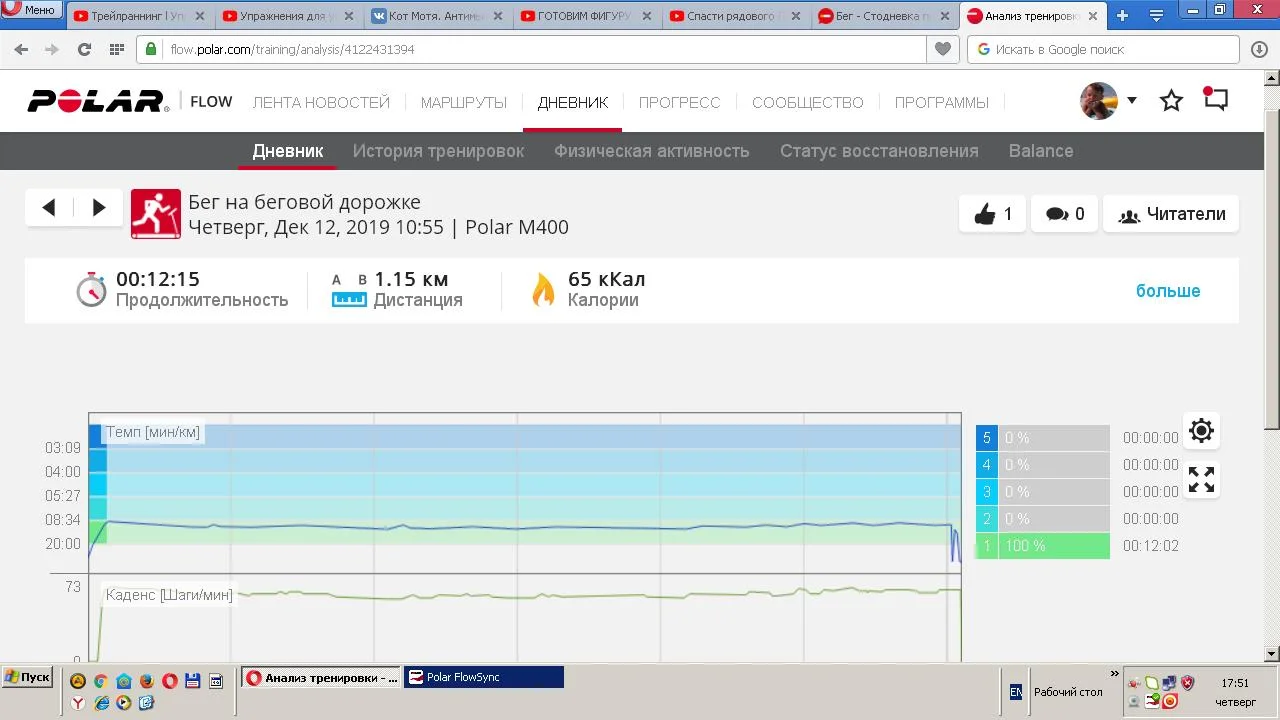
Task: Switch to Бег - Стодневка browser tab
Action: click(884, 16)
